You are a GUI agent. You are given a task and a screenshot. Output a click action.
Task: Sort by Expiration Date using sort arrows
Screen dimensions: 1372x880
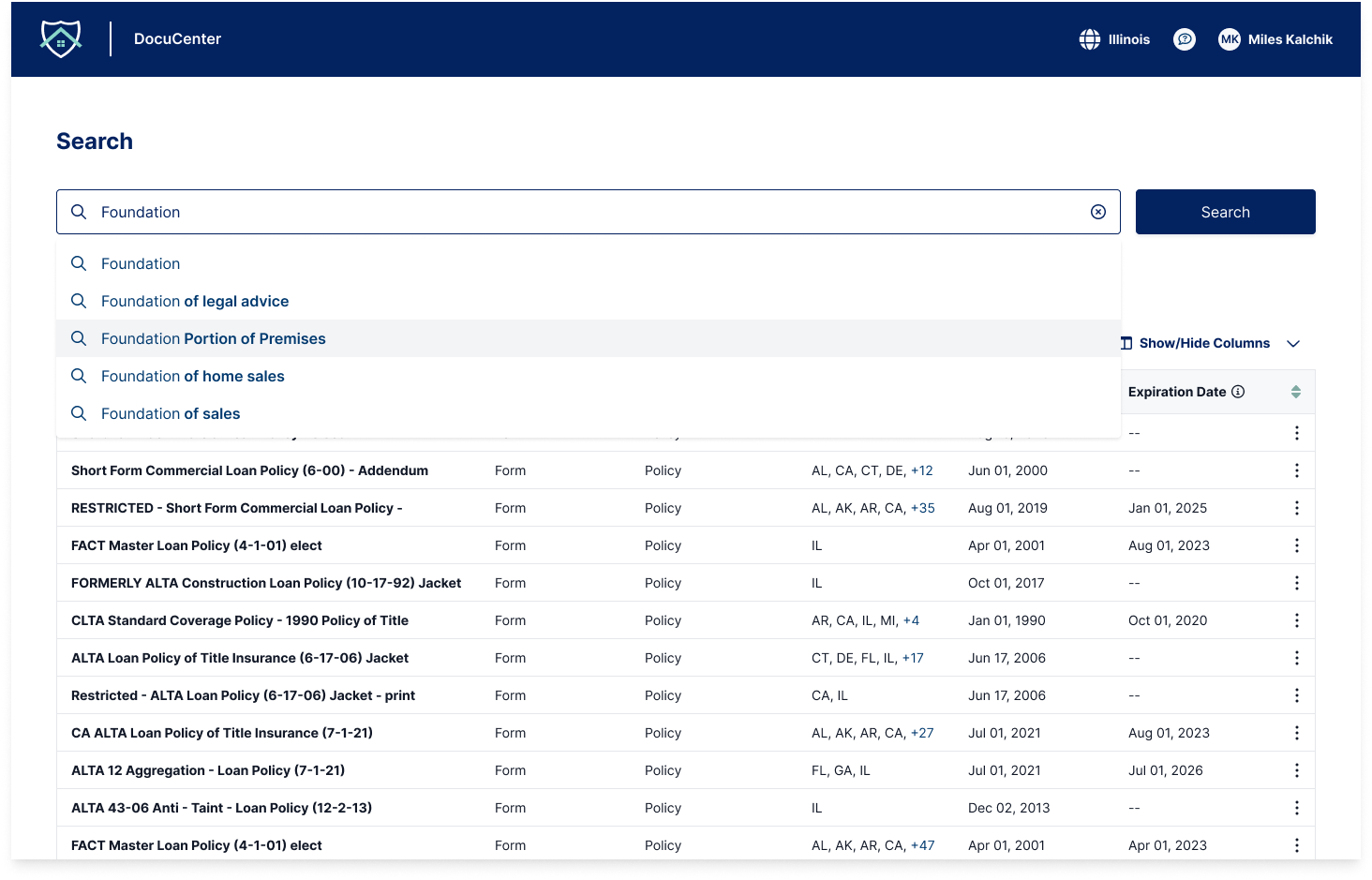click(x=1296, y=392)
